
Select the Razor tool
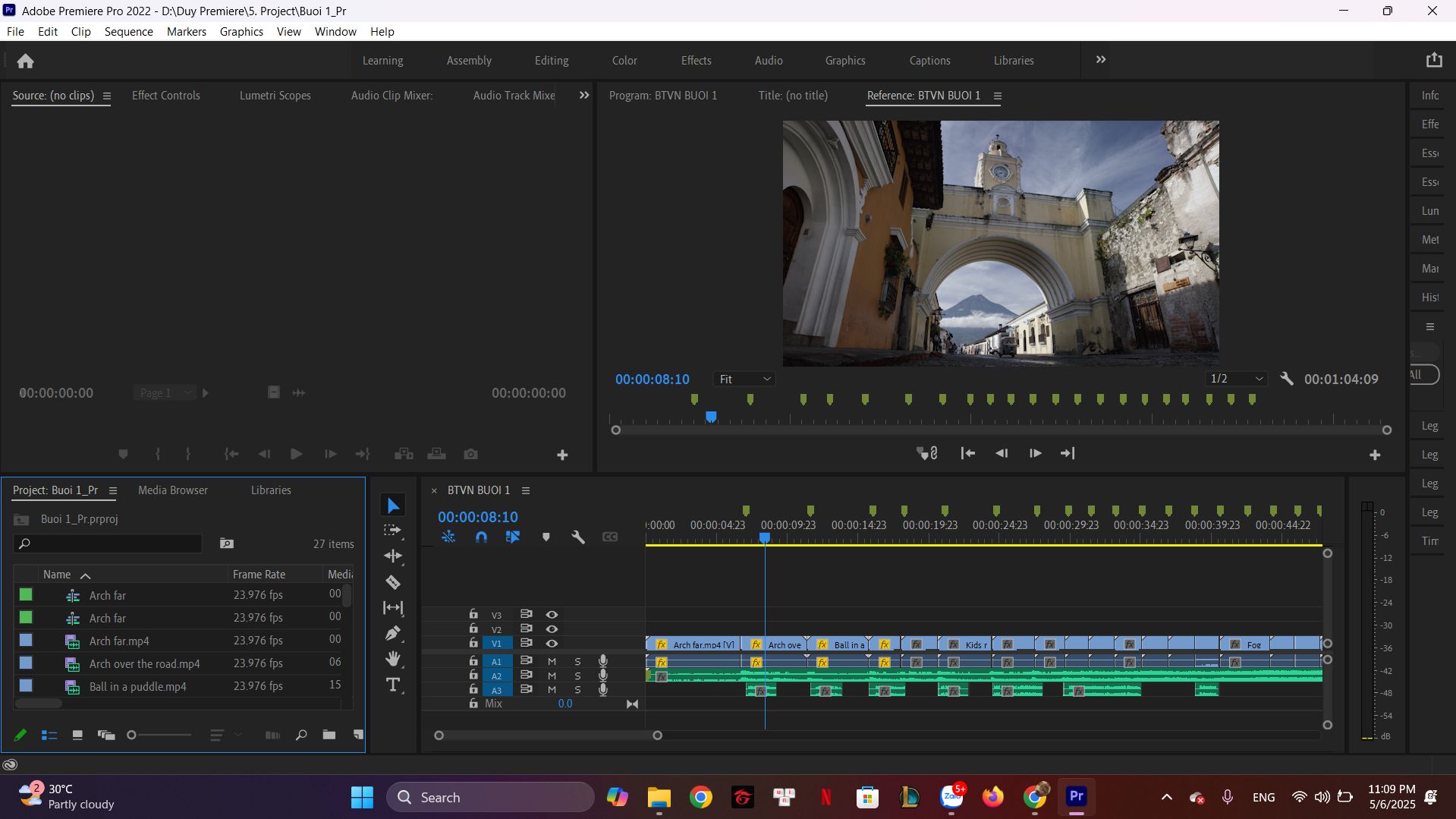[393, 582]
